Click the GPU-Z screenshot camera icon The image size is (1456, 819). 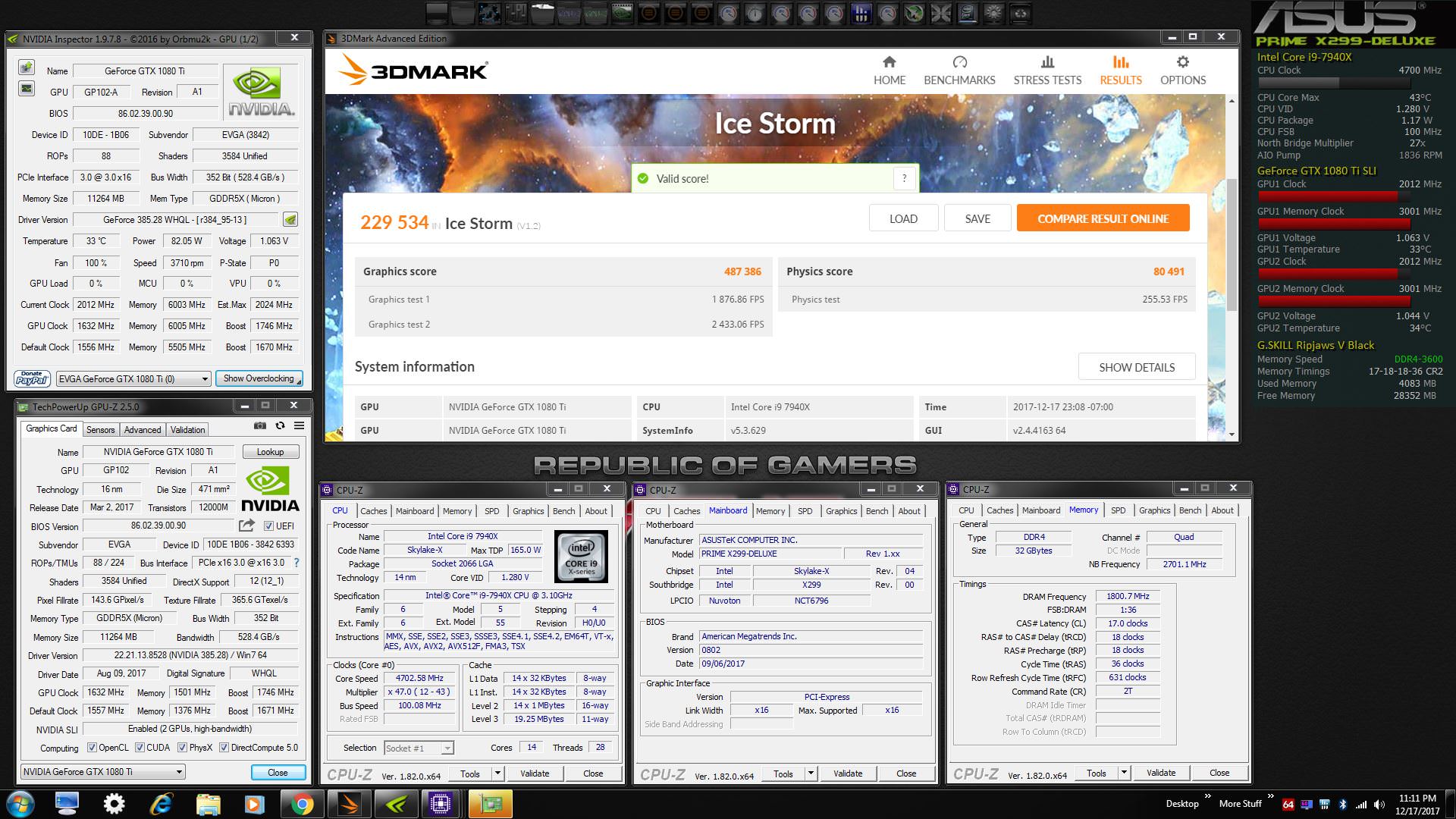[260, 426]
